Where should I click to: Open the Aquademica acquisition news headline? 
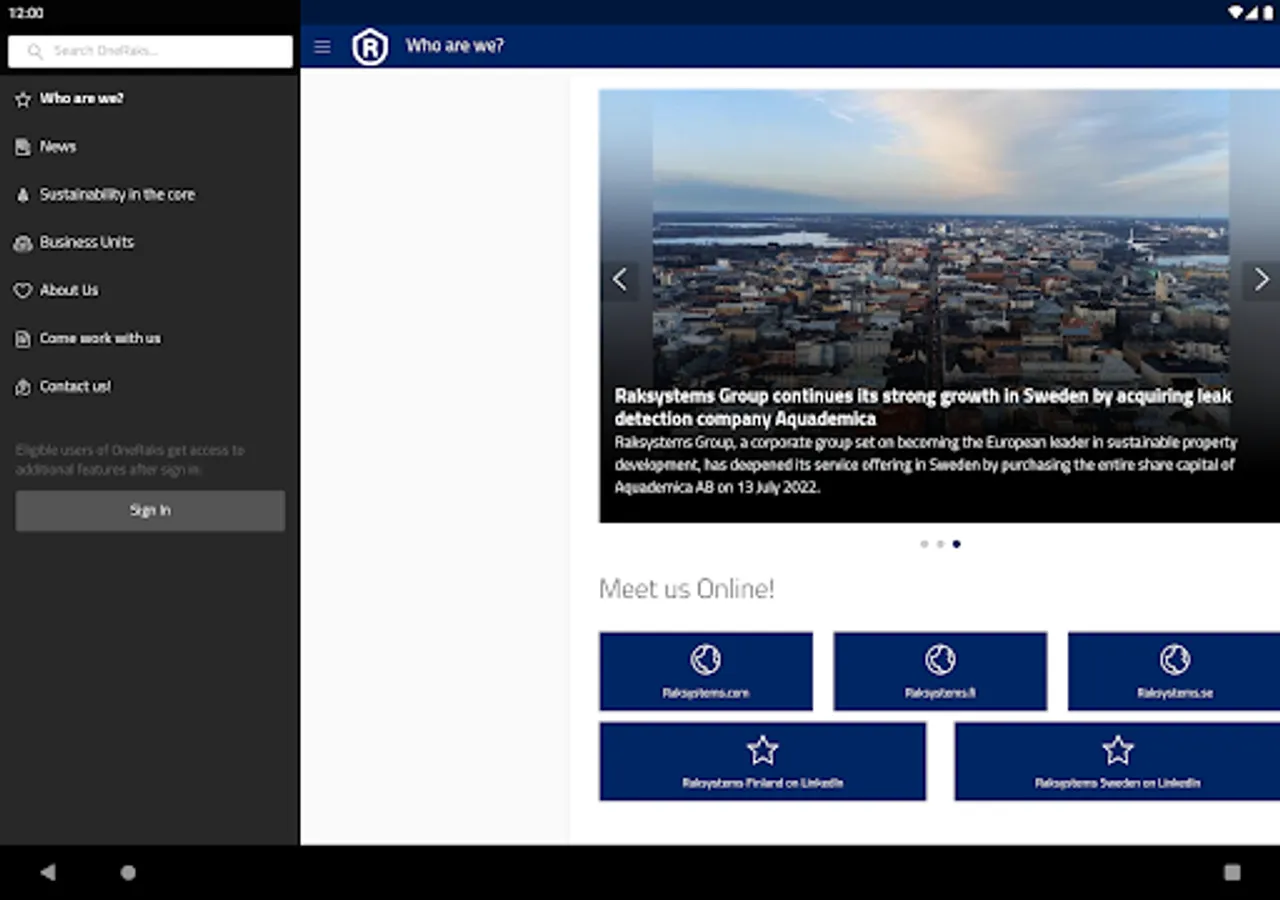[x=923, y=407]
